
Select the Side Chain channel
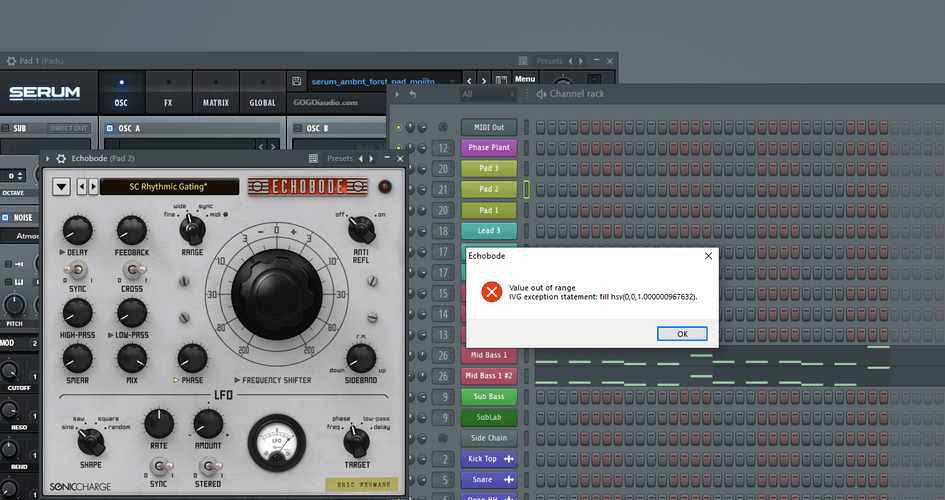coord(489,439)
